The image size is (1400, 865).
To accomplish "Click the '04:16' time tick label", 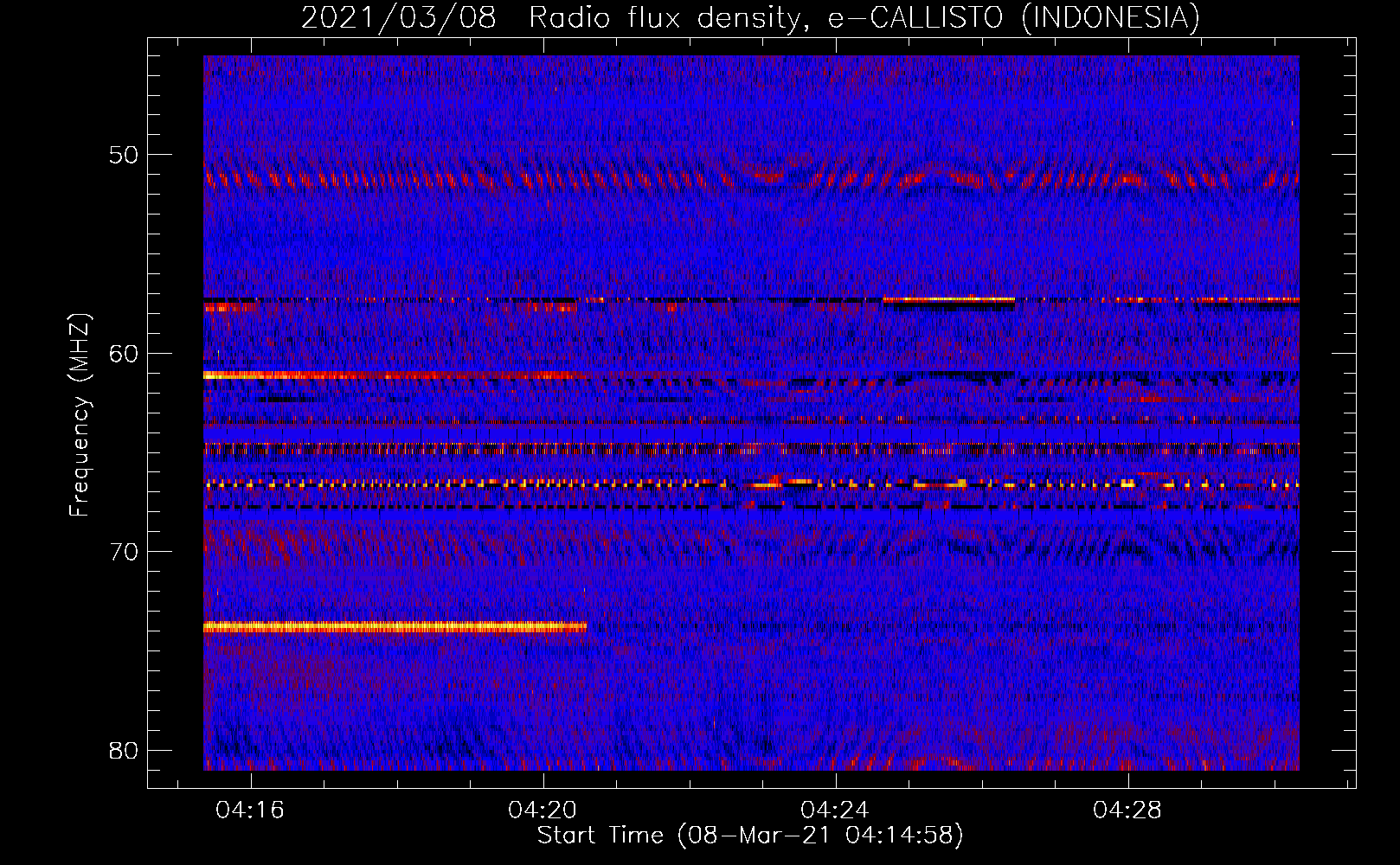I will [250, 810].
